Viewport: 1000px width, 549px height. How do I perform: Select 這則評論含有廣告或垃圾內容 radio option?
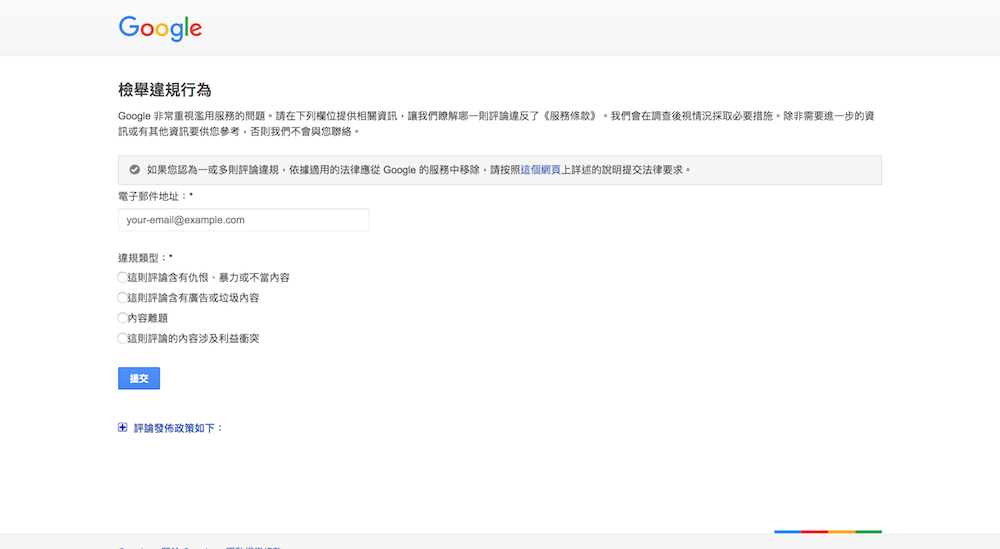point(122,298)
